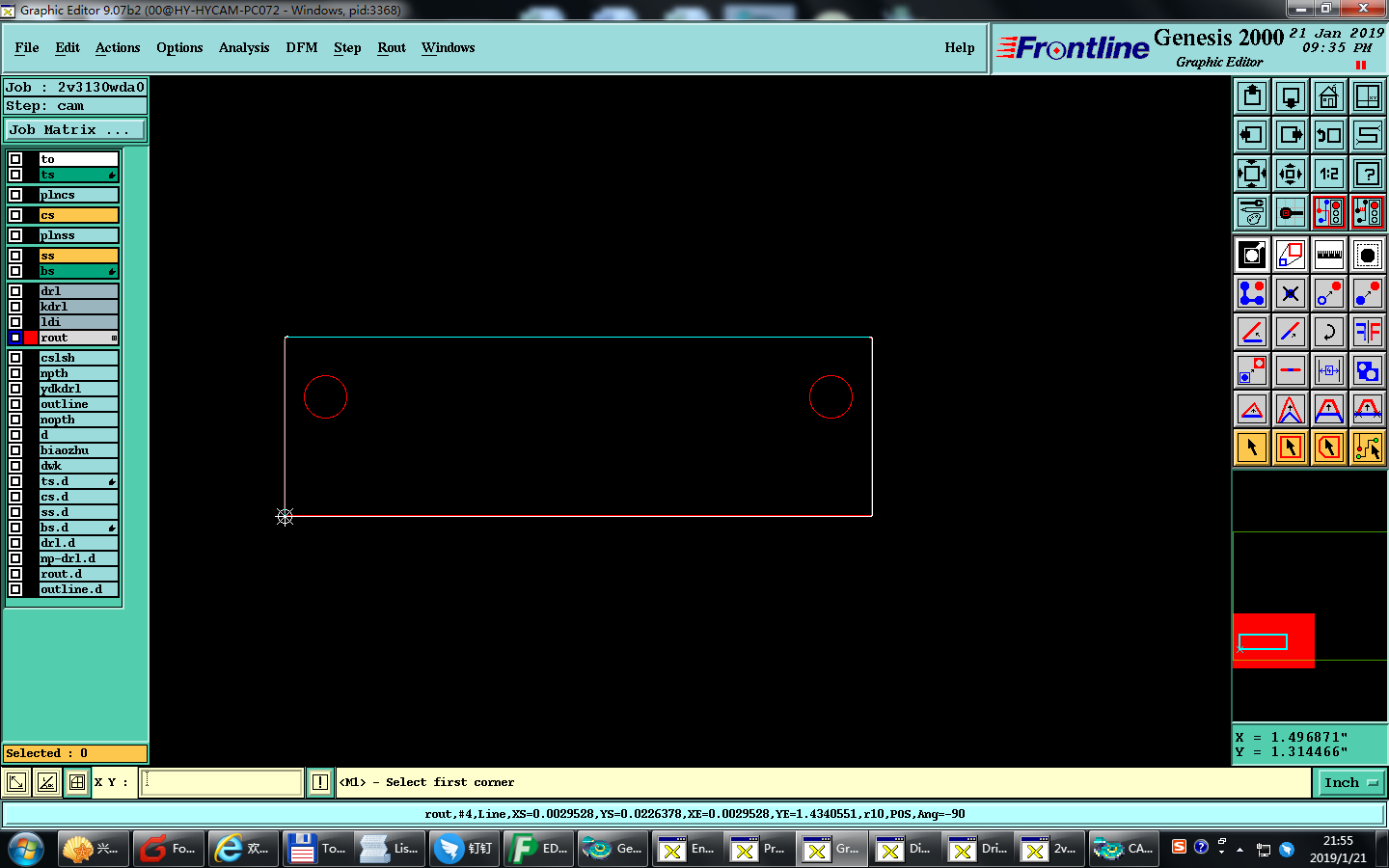Click the pan up view icon
Screen dimensions: 1389x868
(1252, 96)
